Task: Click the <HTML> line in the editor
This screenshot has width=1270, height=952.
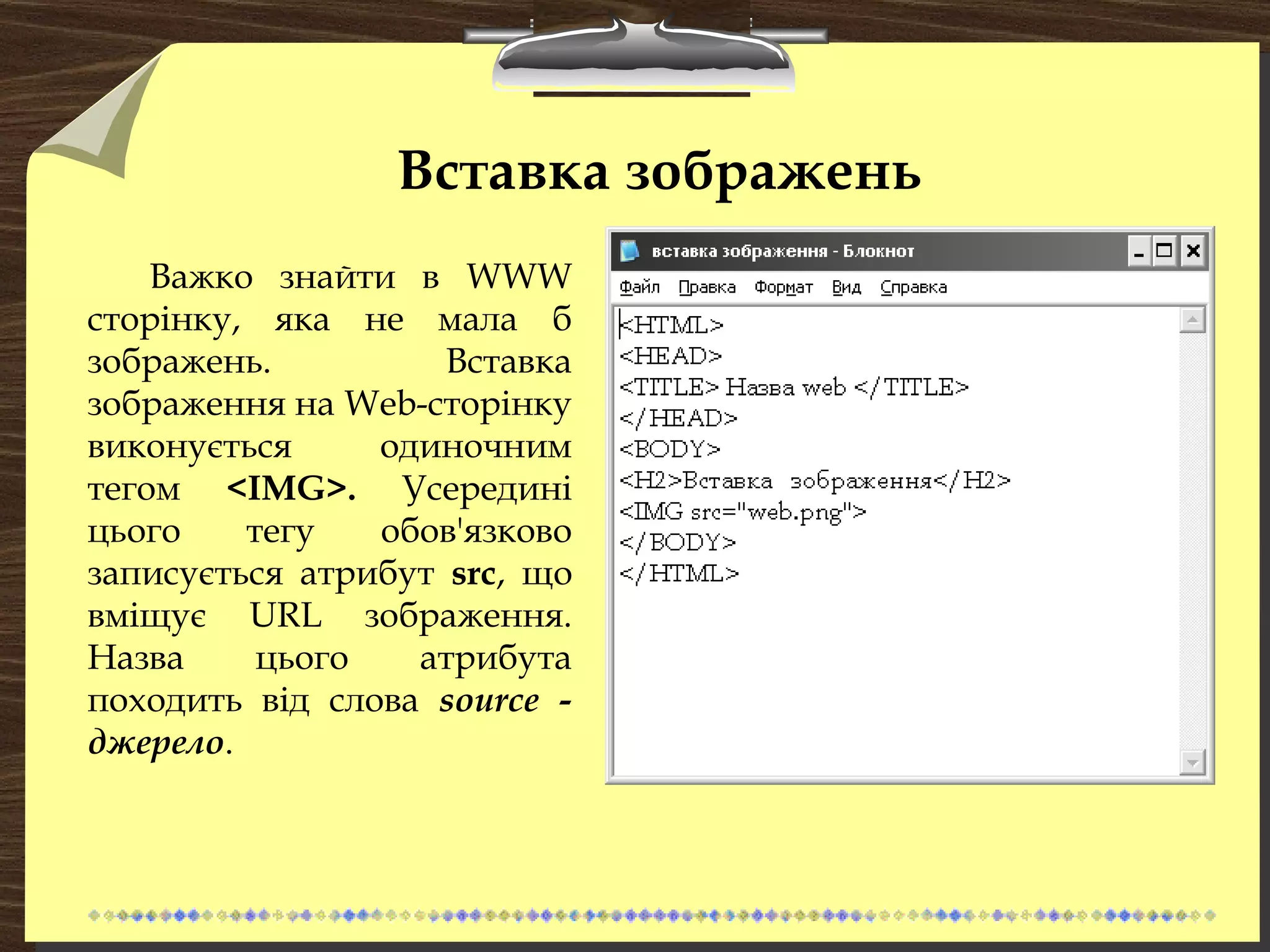Action: click(672, 325)
